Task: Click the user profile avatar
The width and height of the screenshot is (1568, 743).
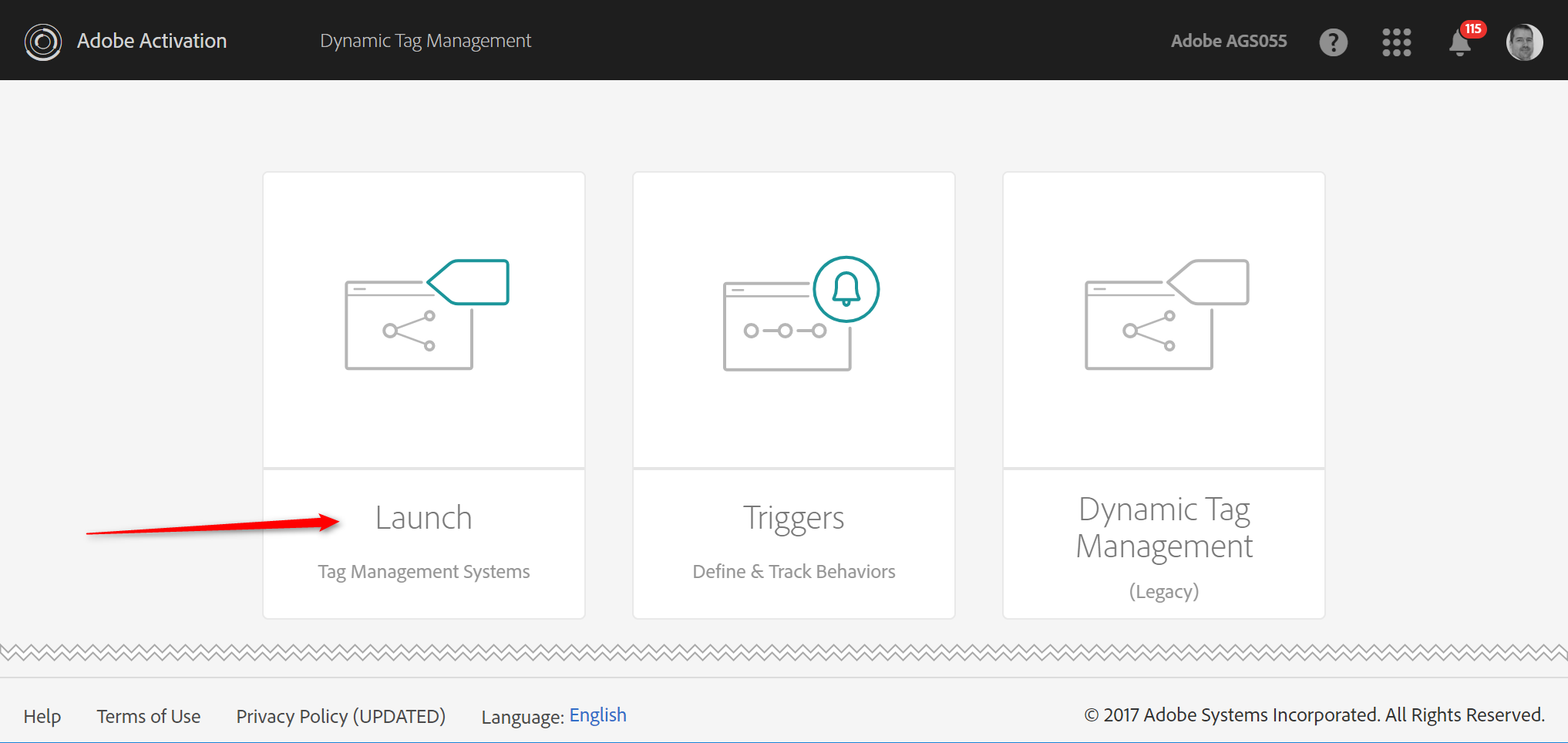Action: tap(1524, 42)
